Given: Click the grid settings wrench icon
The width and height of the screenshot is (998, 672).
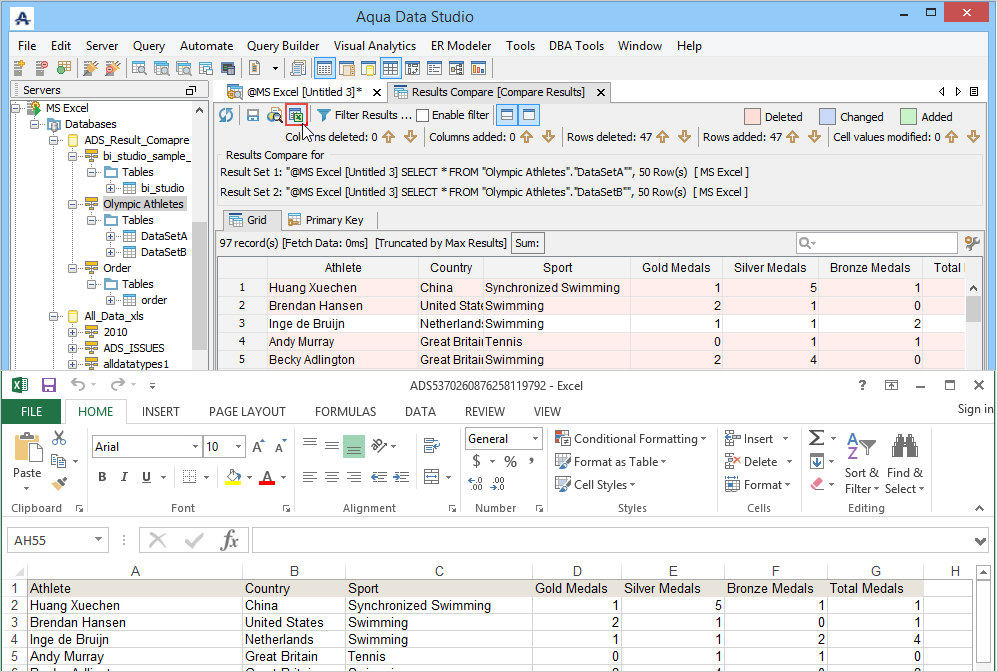Looking at the screenshot, I should pyautogui.click(x=971, y=243).
